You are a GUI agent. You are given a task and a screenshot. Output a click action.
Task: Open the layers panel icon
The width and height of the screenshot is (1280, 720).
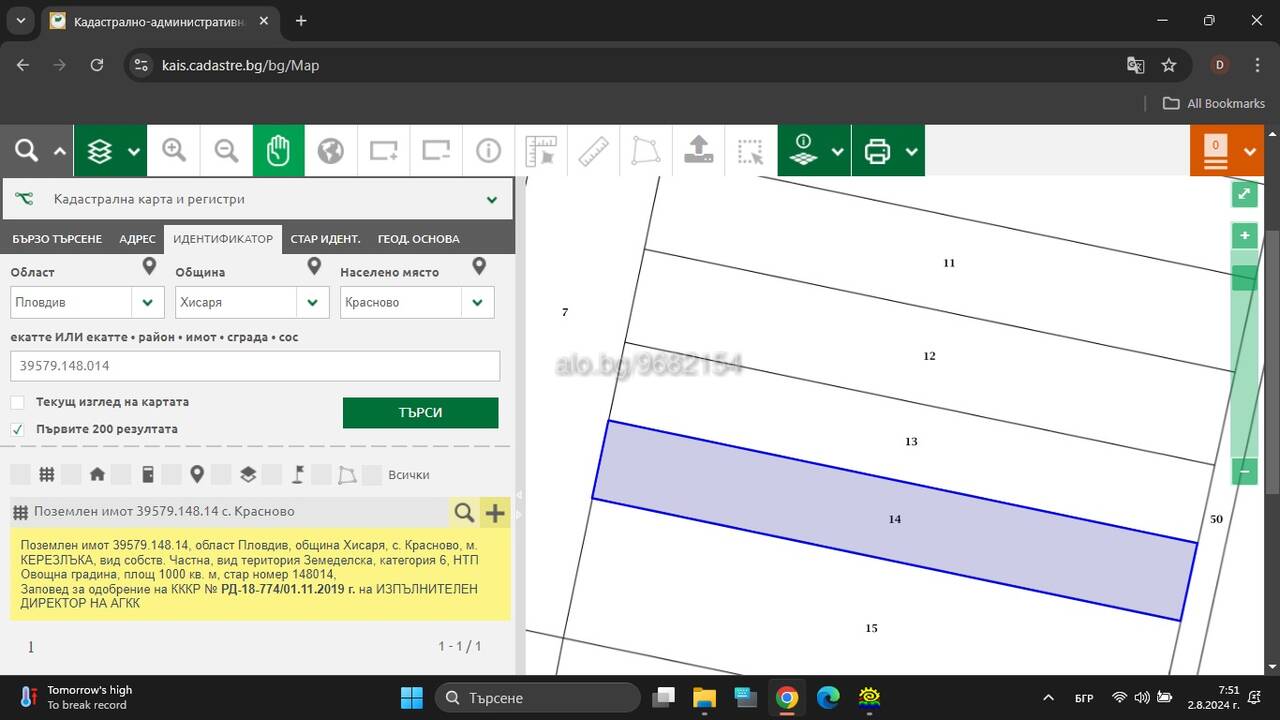click(x=99, y=151)
